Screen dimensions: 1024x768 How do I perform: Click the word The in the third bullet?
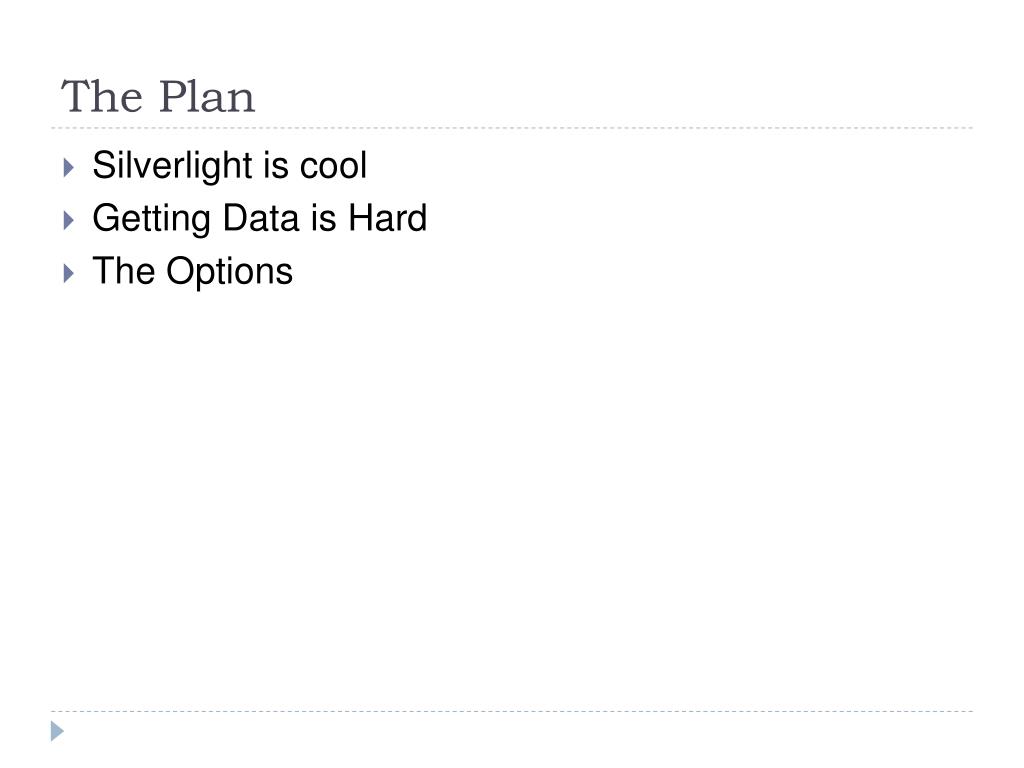(x=124, y=271)
